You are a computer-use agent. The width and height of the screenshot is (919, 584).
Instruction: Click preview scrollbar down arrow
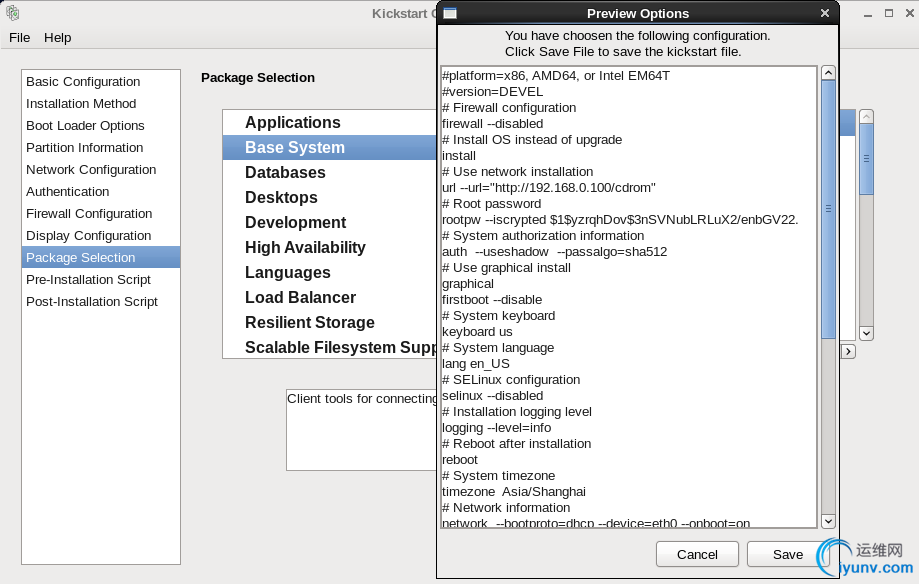tap(828, 521)
